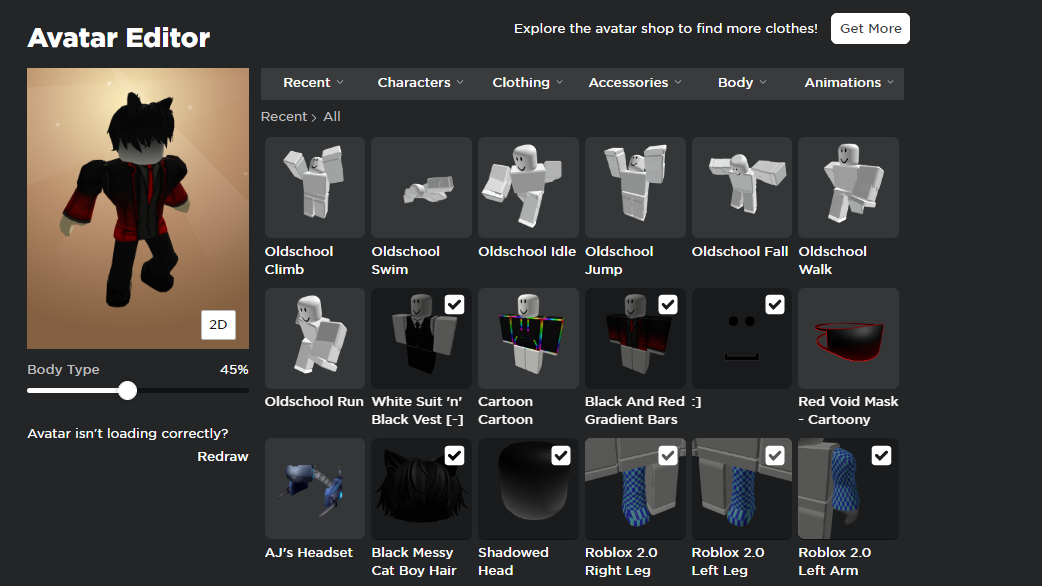Click the Roblox 2.0 Left Leg image
The image size is (1042, 586).
point(742,488)
